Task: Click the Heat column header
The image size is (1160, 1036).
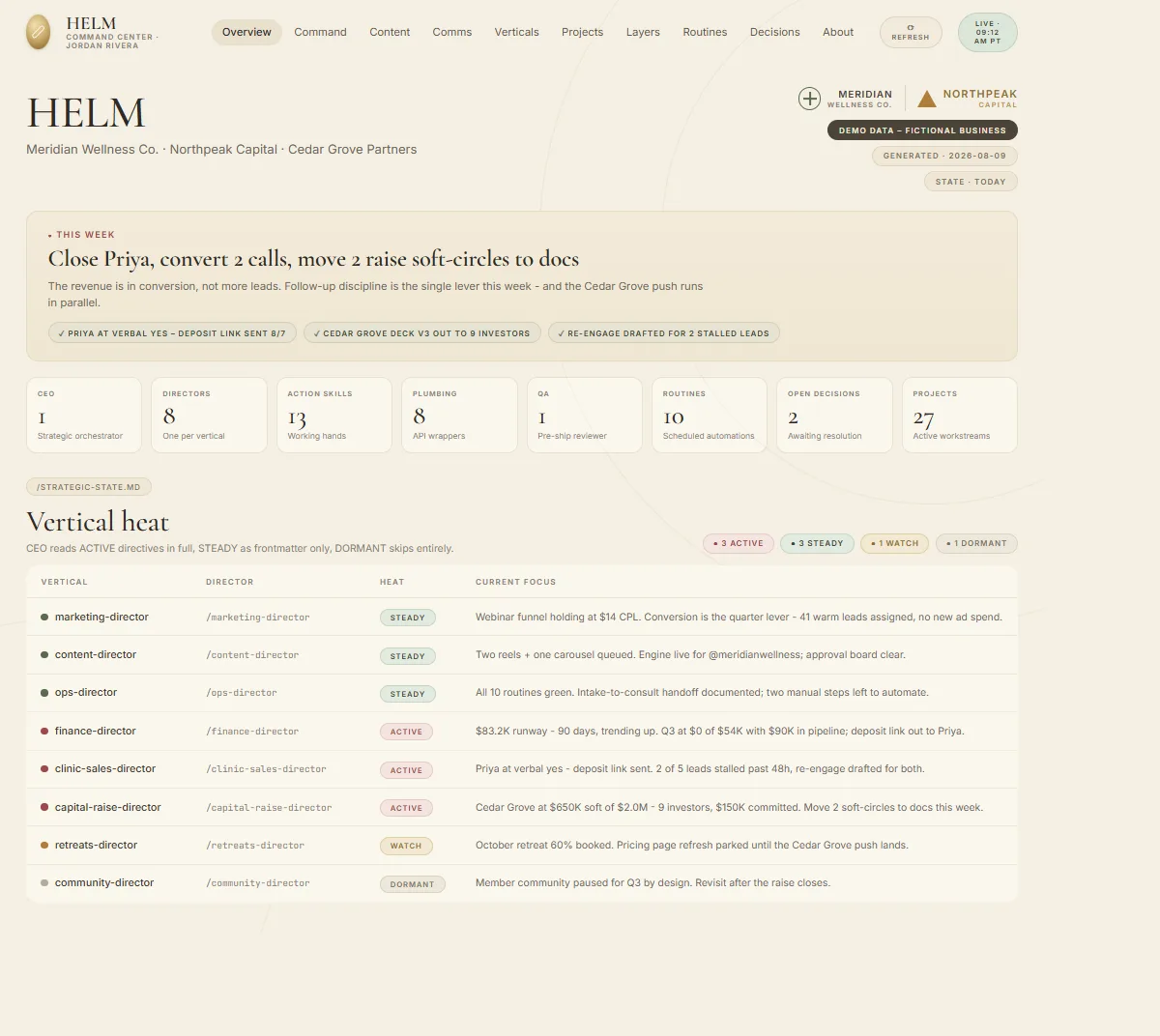Action: point(391,582)
